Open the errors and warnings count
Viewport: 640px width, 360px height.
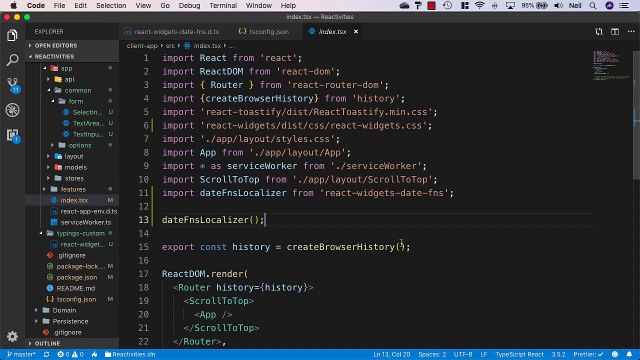point(70,354)
